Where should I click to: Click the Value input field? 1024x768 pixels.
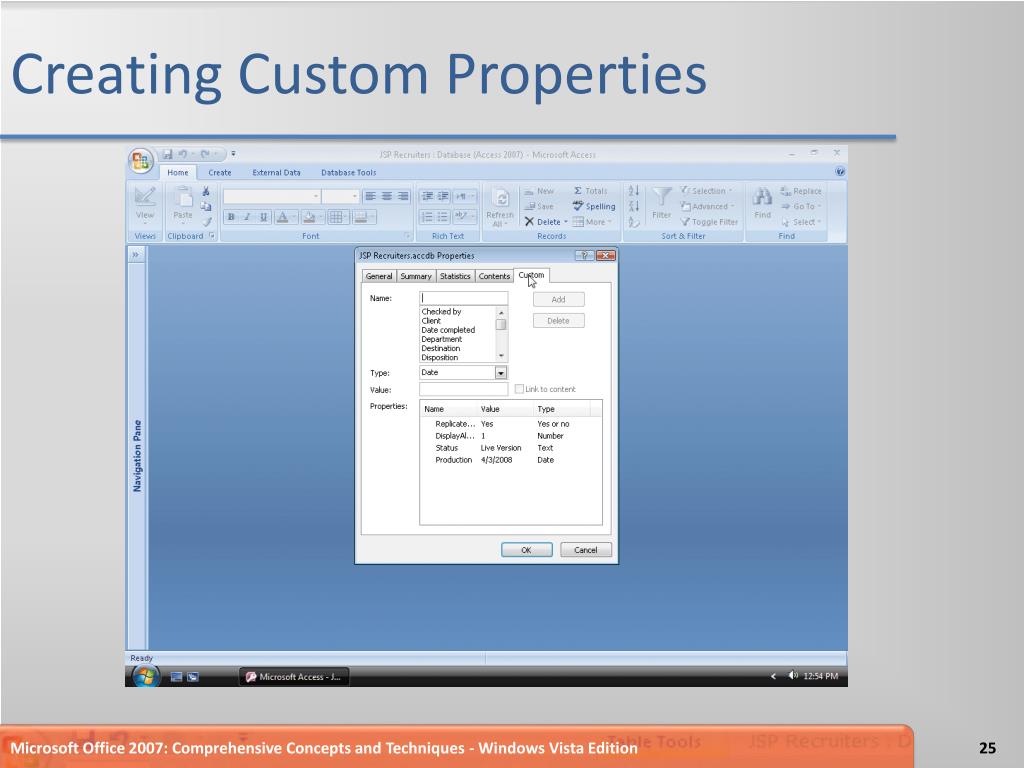[x=464, y=389]
